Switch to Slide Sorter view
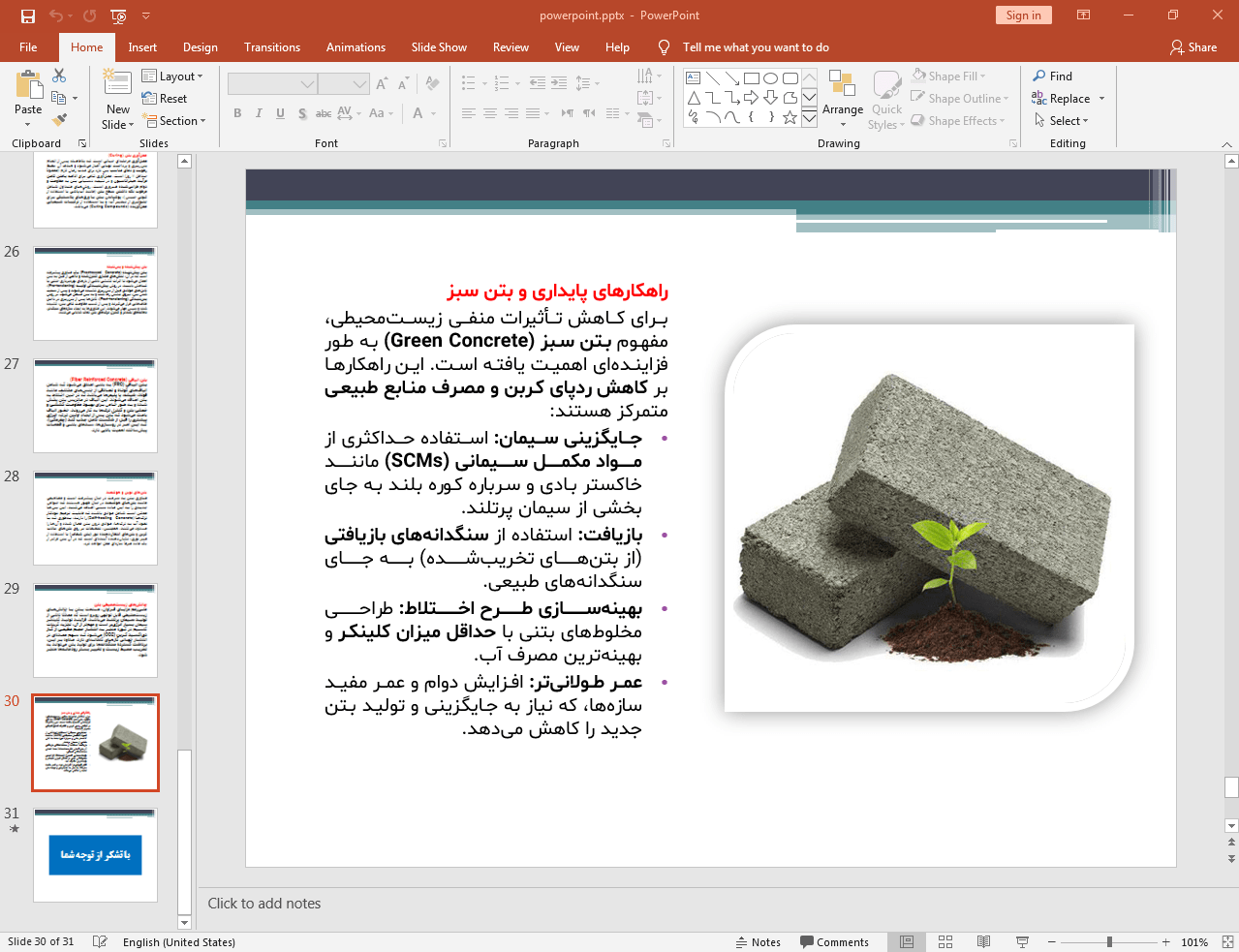 pos(945,941)
